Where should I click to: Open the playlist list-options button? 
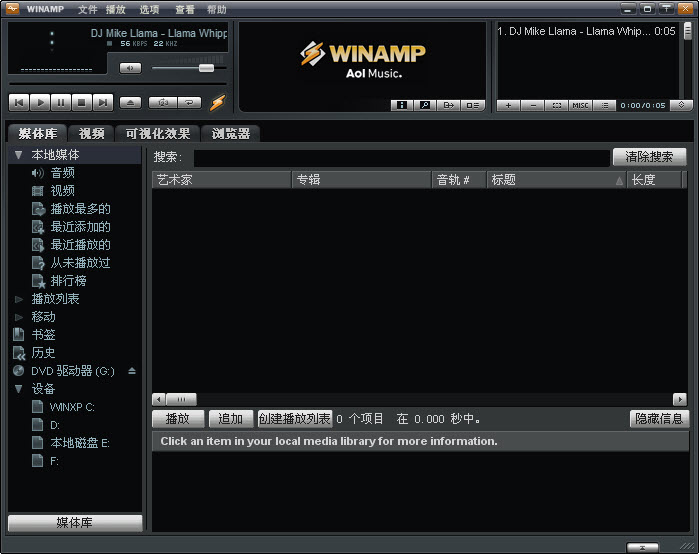click(604, 106)
